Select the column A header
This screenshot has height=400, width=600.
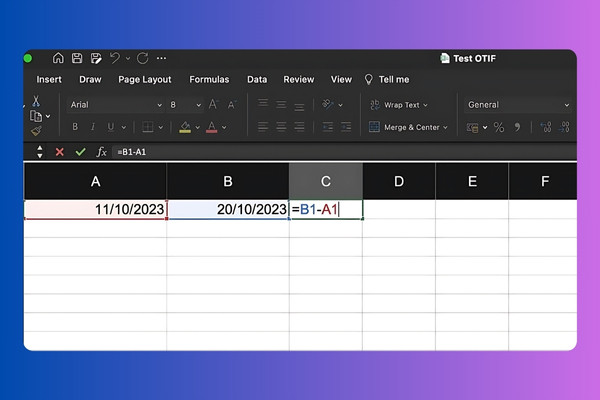95,181
